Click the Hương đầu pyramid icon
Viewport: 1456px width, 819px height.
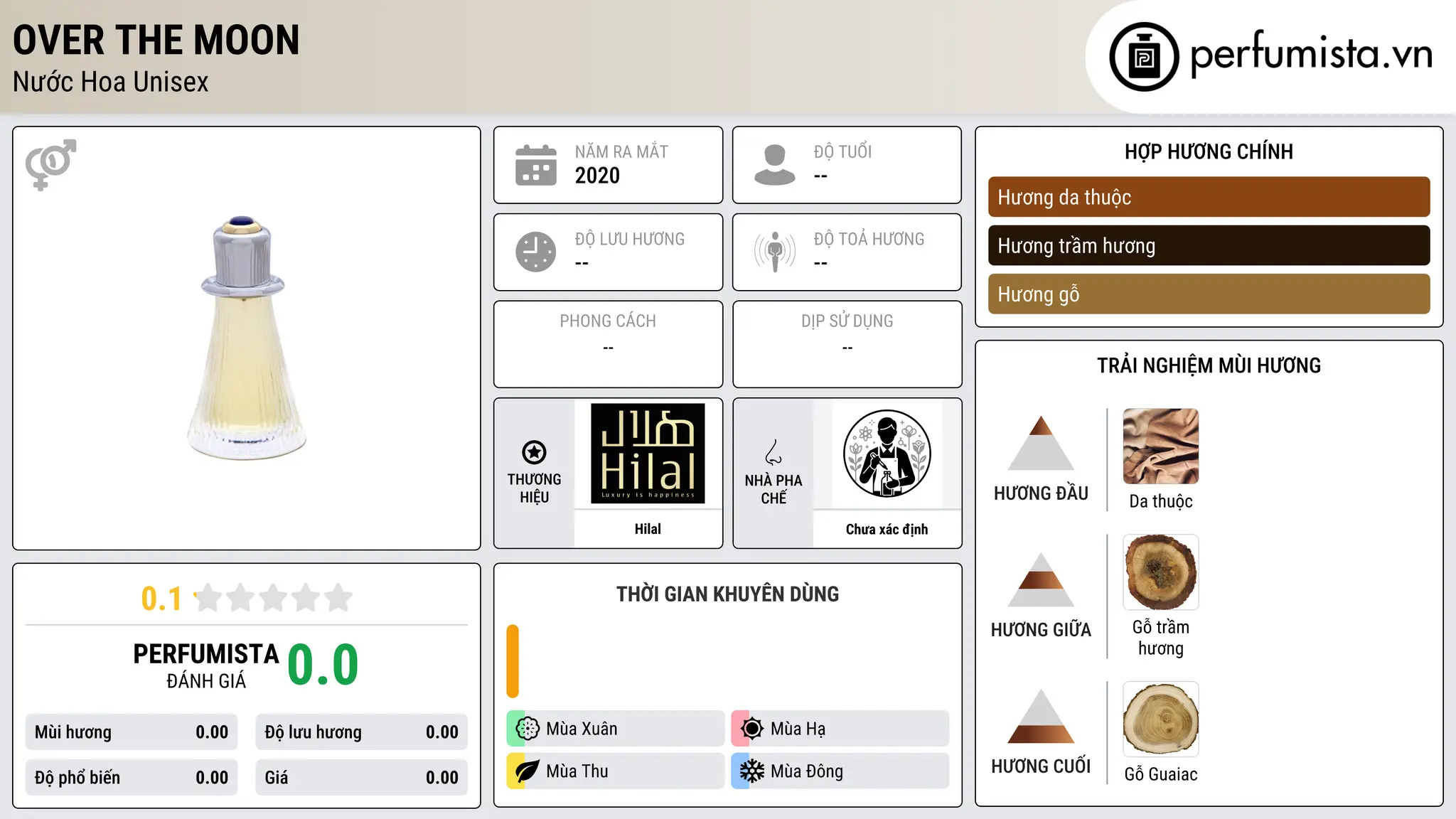[1041, 443]
